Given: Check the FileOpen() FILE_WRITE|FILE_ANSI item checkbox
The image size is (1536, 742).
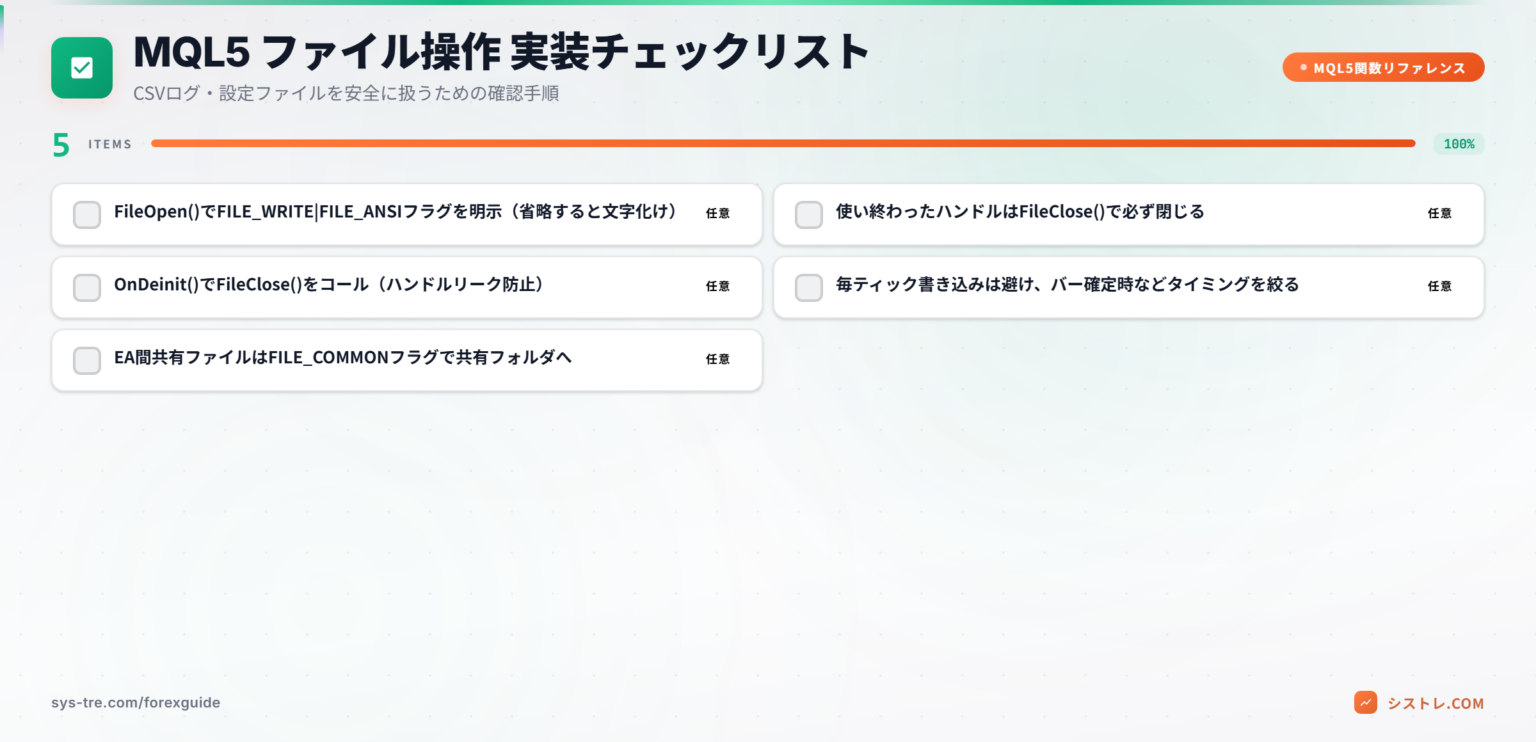Looking at the screenshot, I should click(x=87, y=214).
